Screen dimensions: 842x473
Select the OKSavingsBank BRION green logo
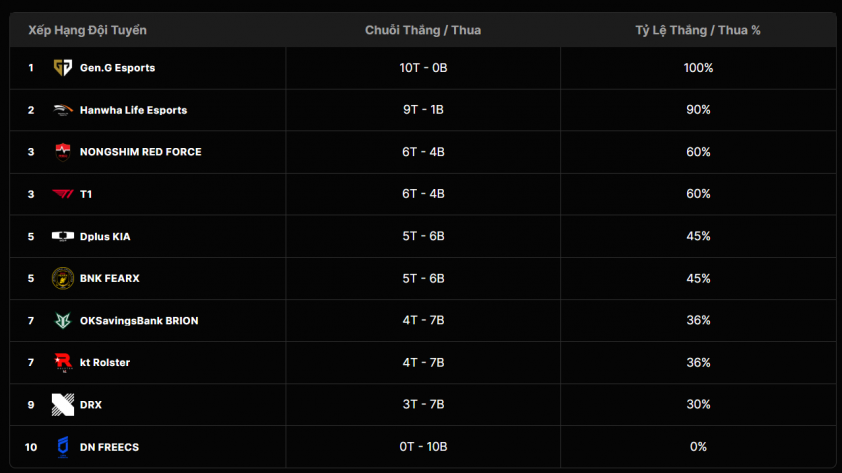pyautogui.click(x=63, y=321)
